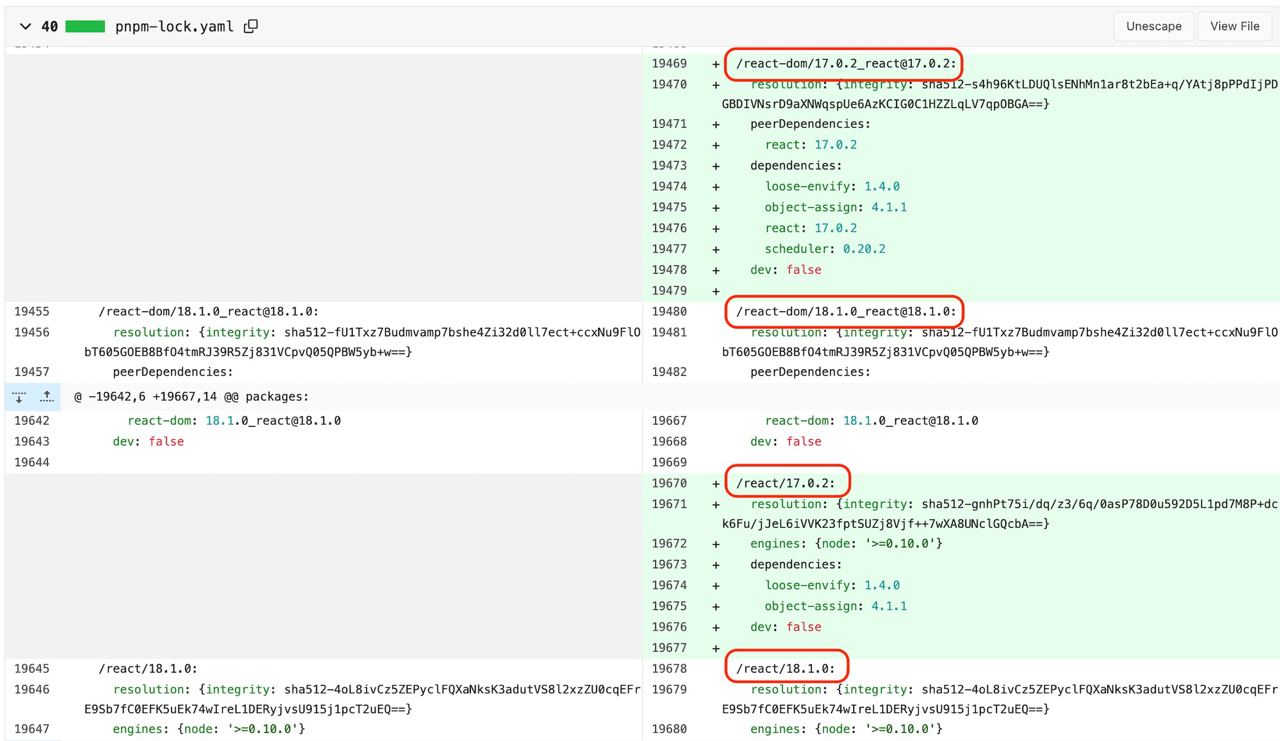The width and height of the screenshot is (1280, 741).
Task: Copy the pnpm-lock.yaml file path
Action: 251,26
